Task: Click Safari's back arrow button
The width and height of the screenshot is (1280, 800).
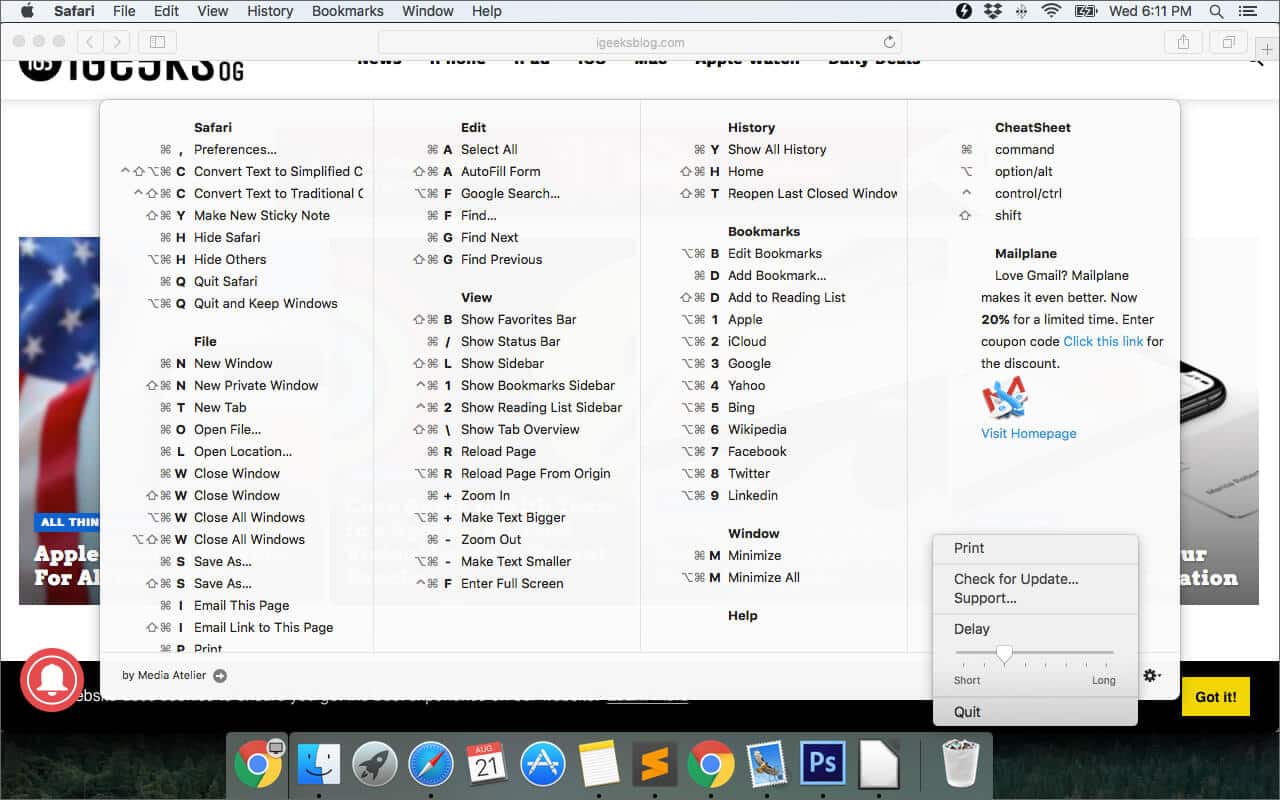Action: 90,42
